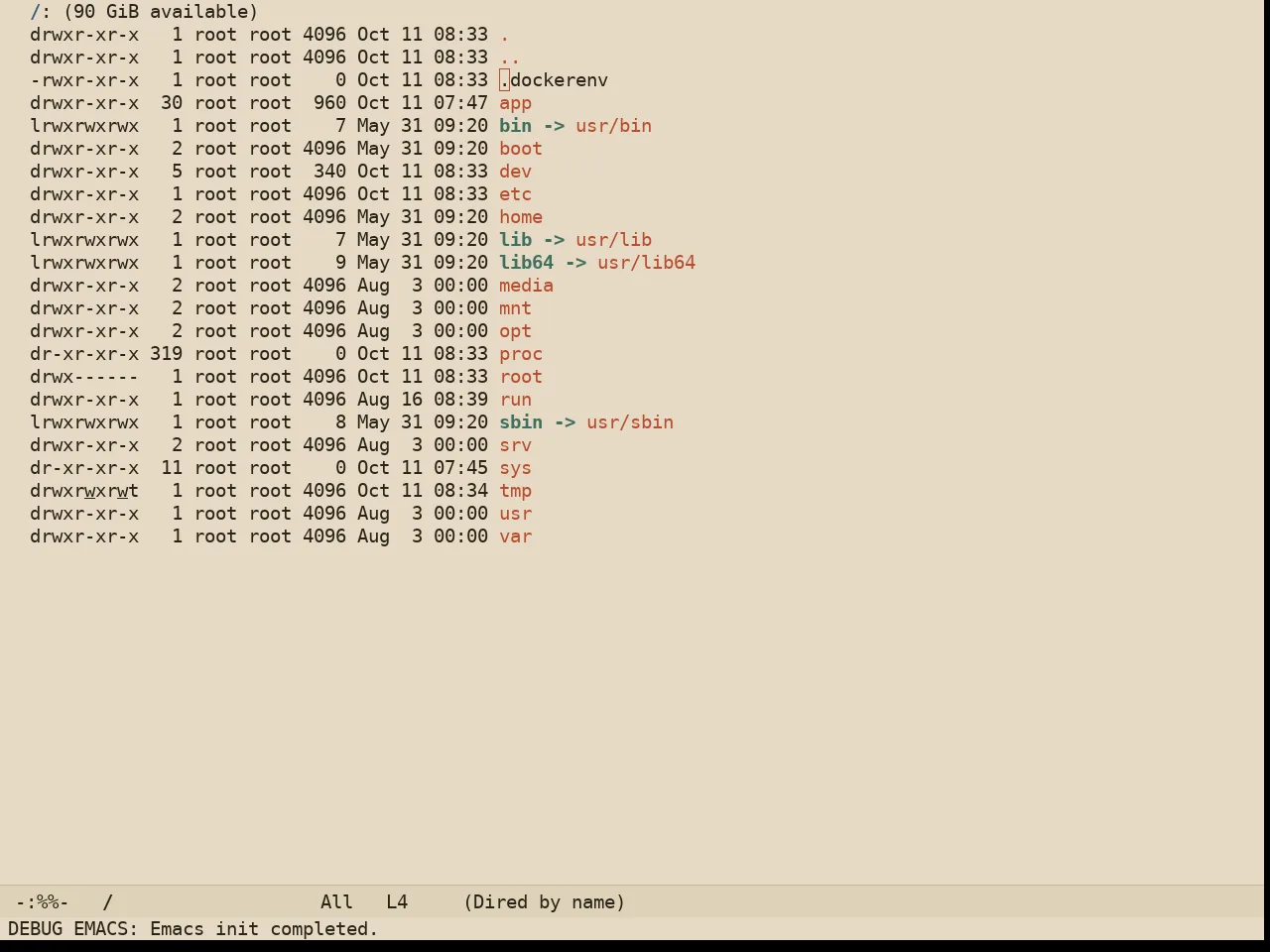Open the opt directory
The width and height of the screenshot is (1270, 952).
point(515,331)
